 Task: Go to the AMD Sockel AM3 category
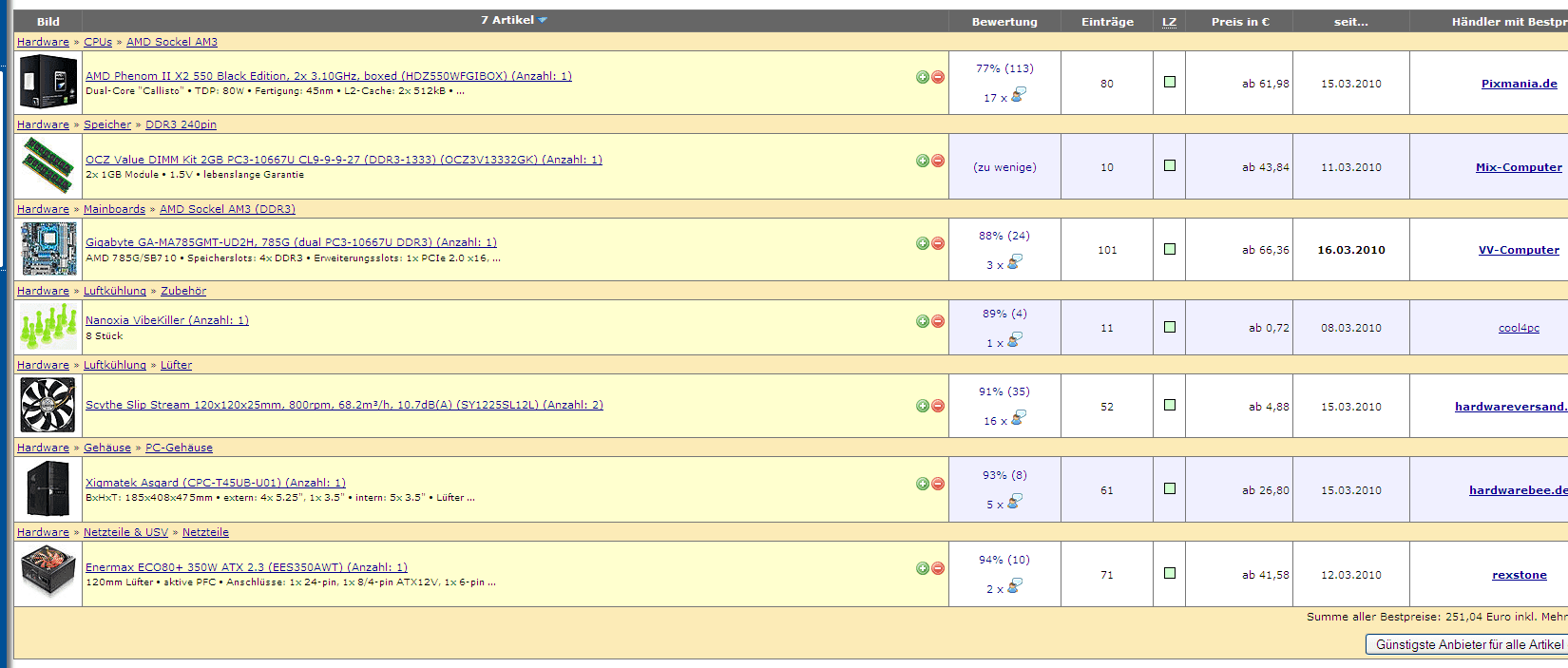tap(172, 42)
